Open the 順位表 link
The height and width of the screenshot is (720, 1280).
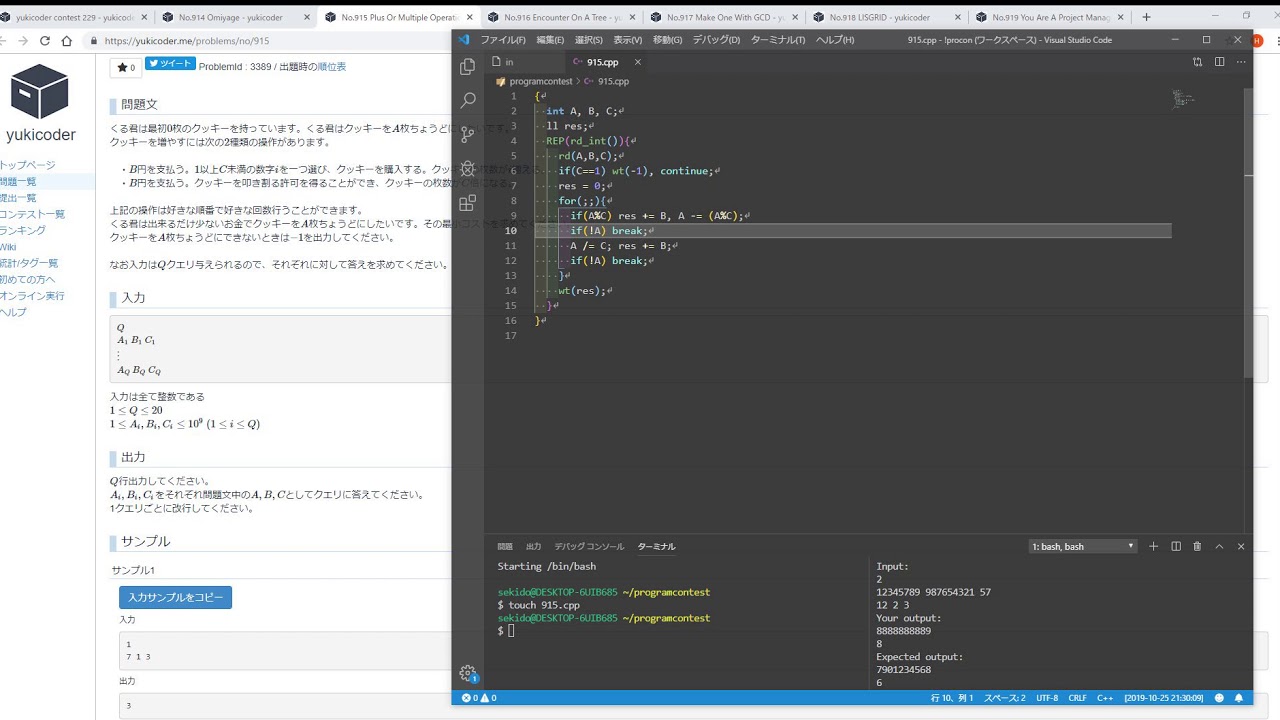[330, 67]
